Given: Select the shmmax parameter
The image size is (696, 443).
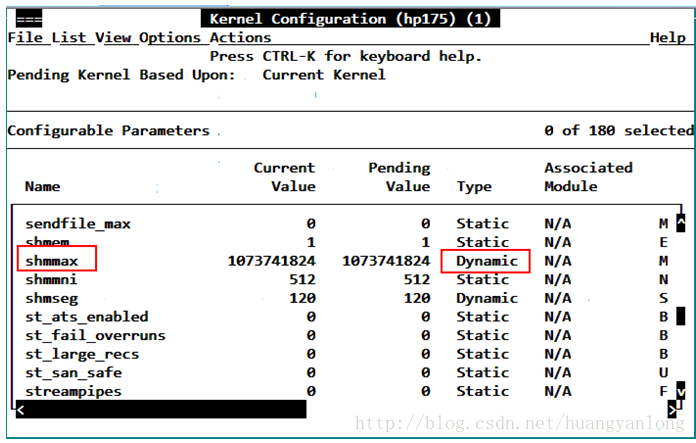Looking at the screenshot, I should (51, 261).
